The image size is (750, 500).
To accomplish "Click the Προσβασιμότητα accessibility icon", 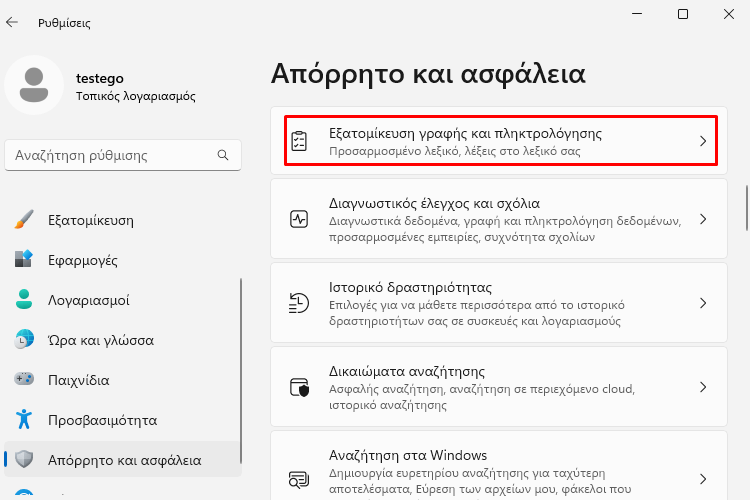I will pos(24,419).
